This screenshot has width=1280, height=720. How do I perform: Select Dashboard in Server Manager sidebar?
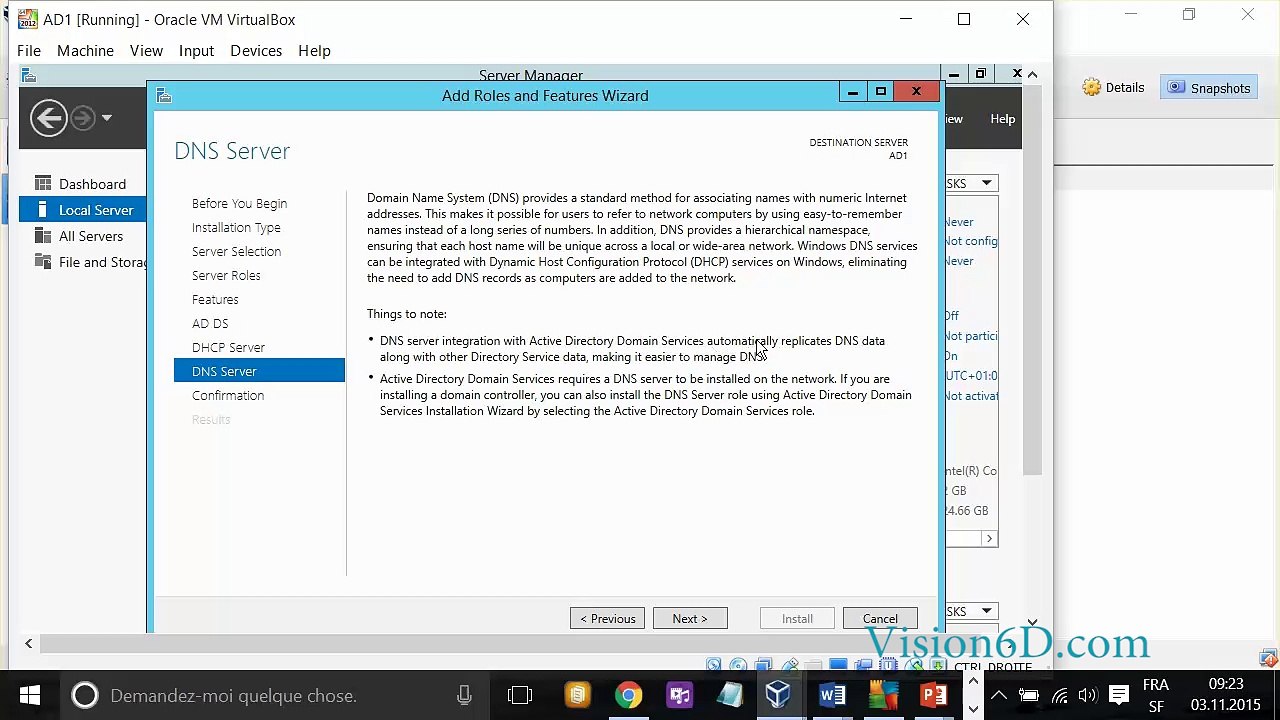92,184
